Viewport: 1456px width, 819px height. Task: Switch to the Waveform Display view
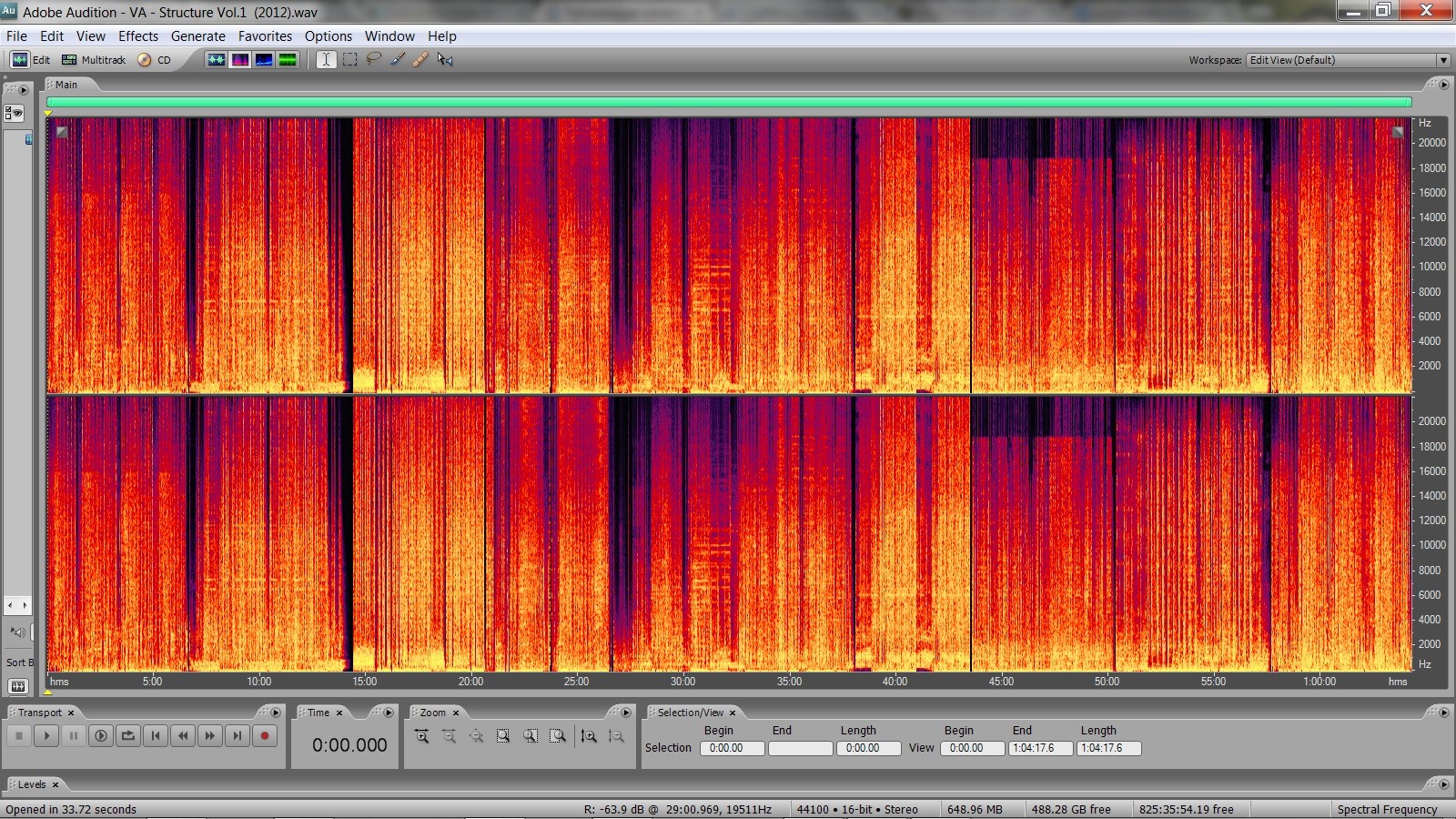point(217,60)
